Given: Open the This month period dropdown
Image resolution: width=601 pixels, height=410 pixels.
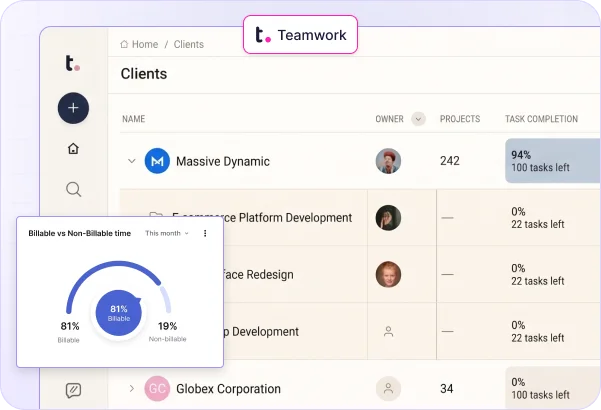Looking at the screenshot, I should [167, 233].
